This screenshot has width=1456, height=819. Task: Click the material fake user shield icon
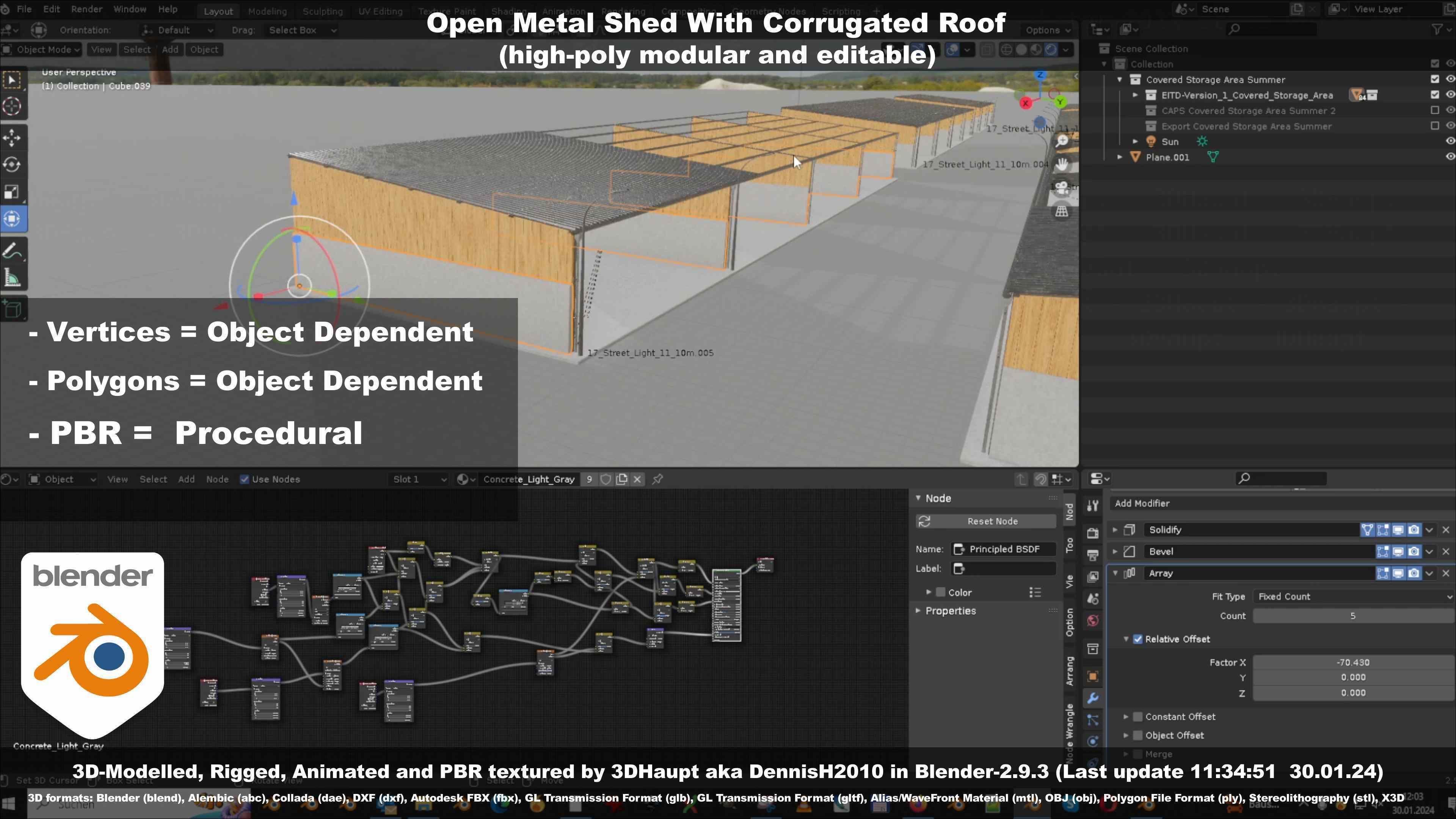[x=606, y=479]
